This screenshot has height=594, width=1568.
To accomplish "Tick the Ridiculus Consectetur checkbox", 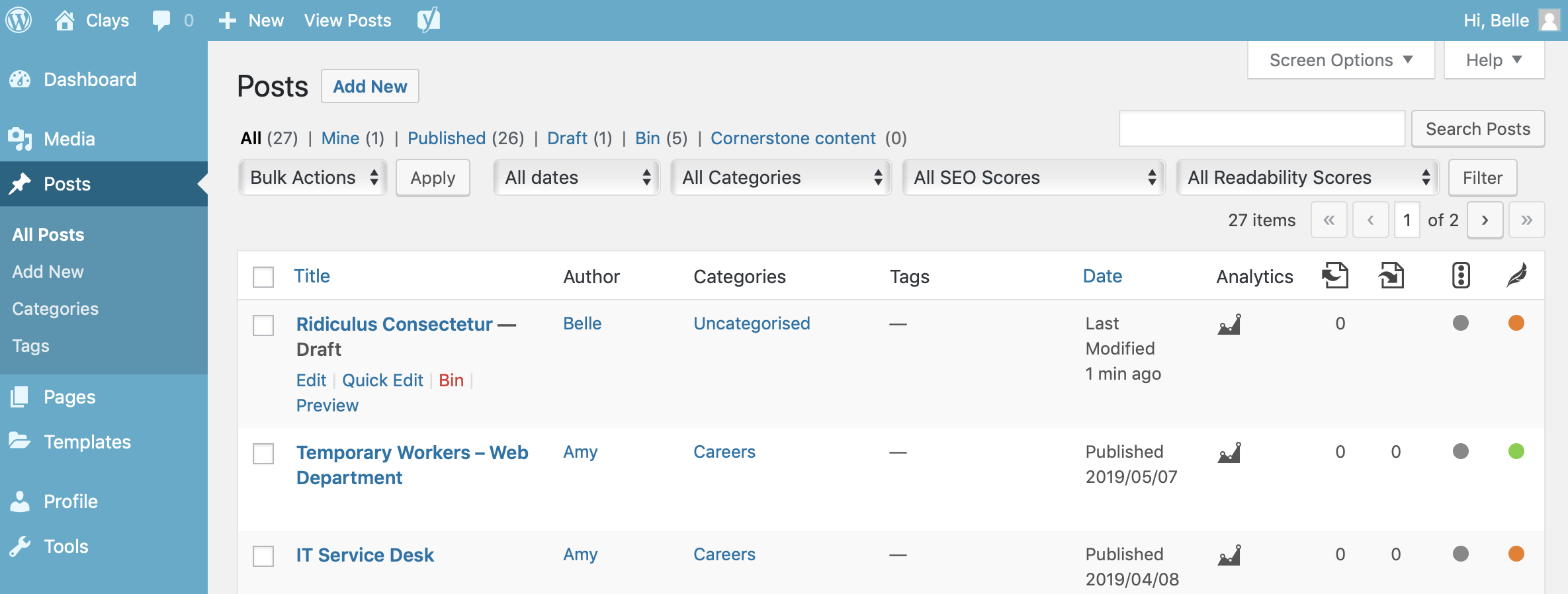I will click(263, 325).
